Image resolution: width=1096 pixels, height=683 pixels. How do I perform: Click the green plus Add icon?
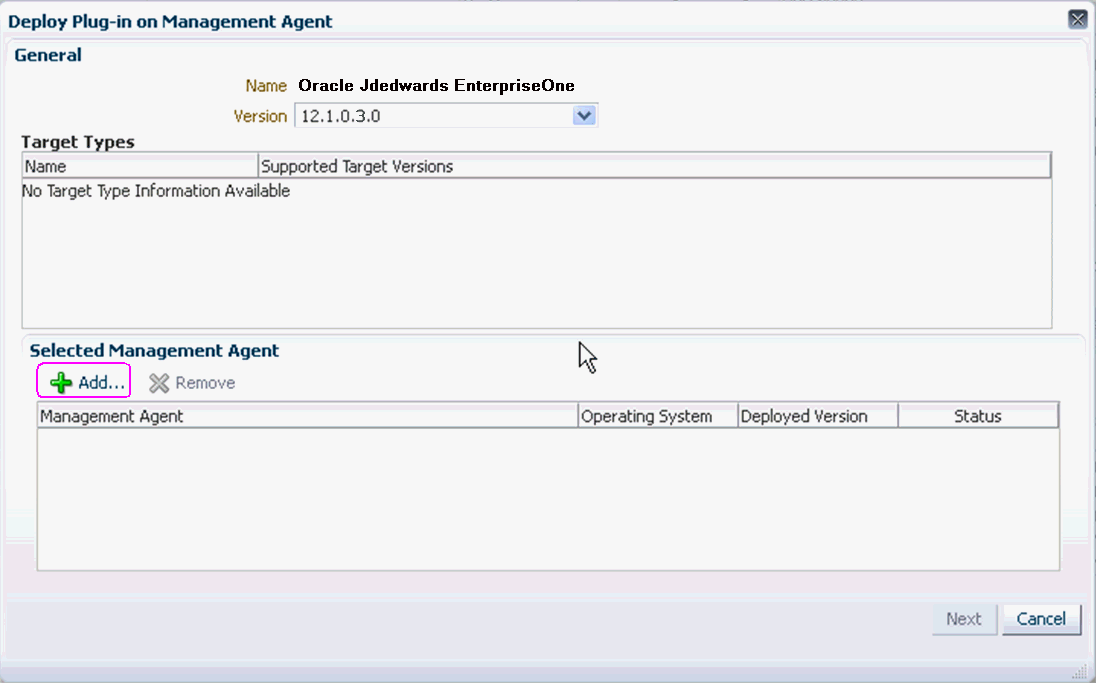click(x=62, y=382)
